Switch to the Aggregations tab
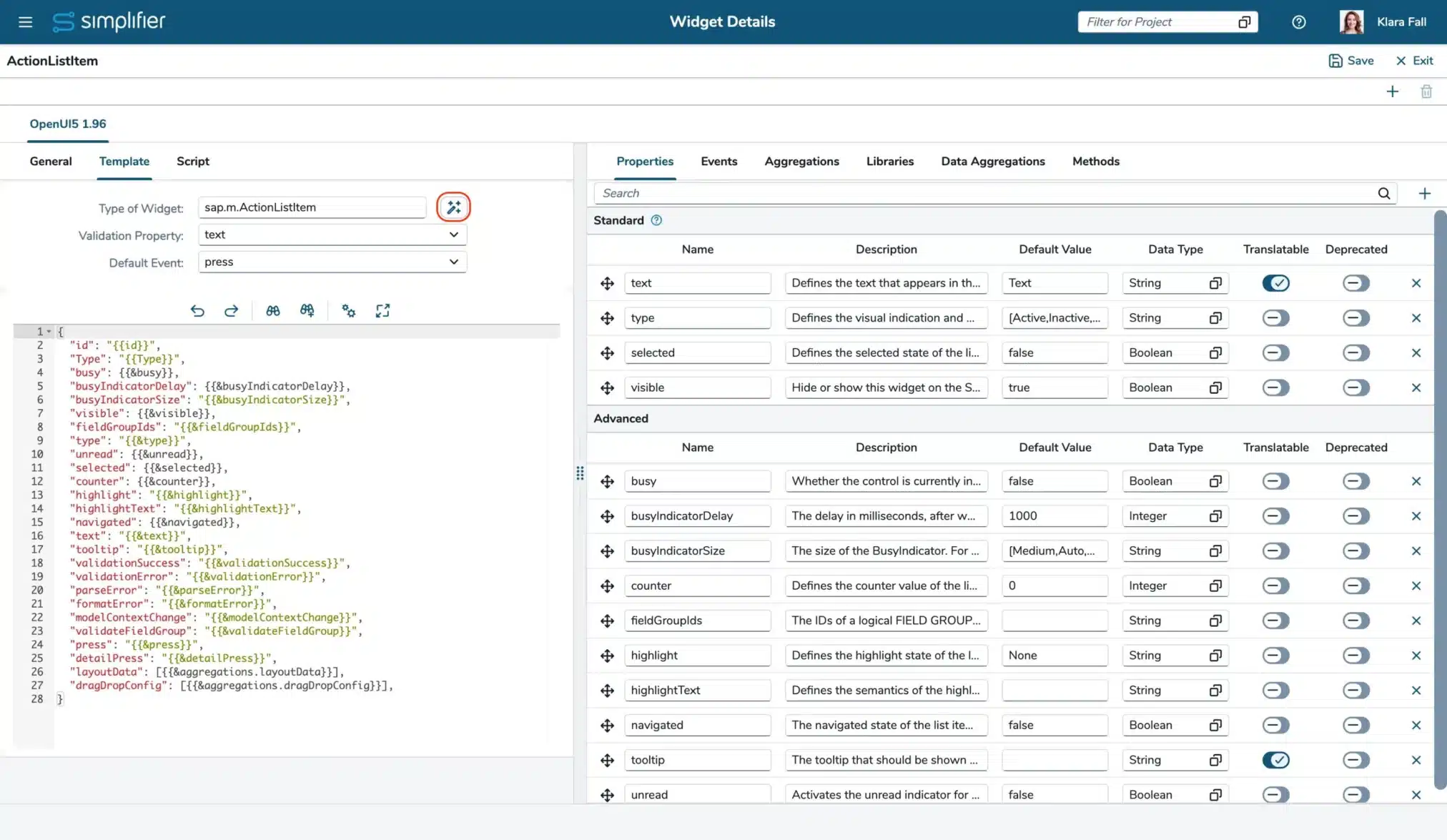 pyautogui.click(x=801, y=162)
